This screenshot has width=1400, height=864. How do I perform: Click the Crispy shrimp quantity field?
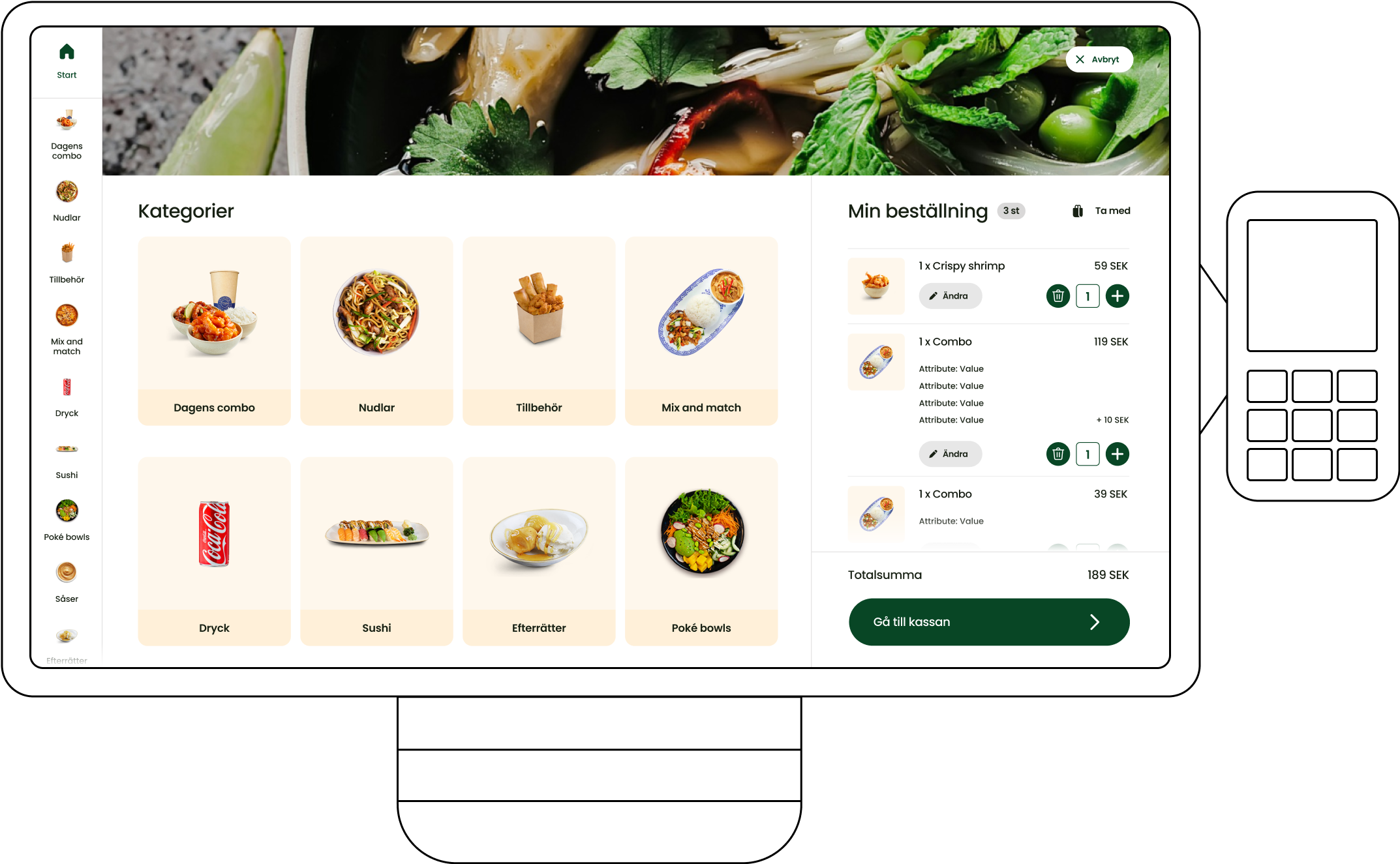tap(1088, 296)
